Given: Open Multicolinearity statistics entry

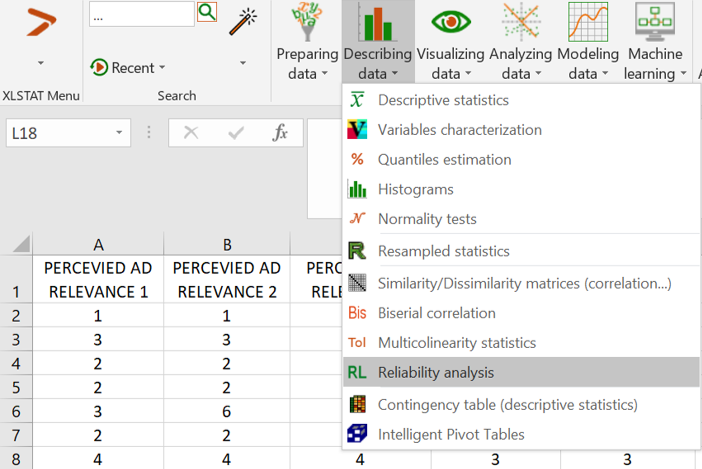Looking at the screenshot, I should click(521, 342).
